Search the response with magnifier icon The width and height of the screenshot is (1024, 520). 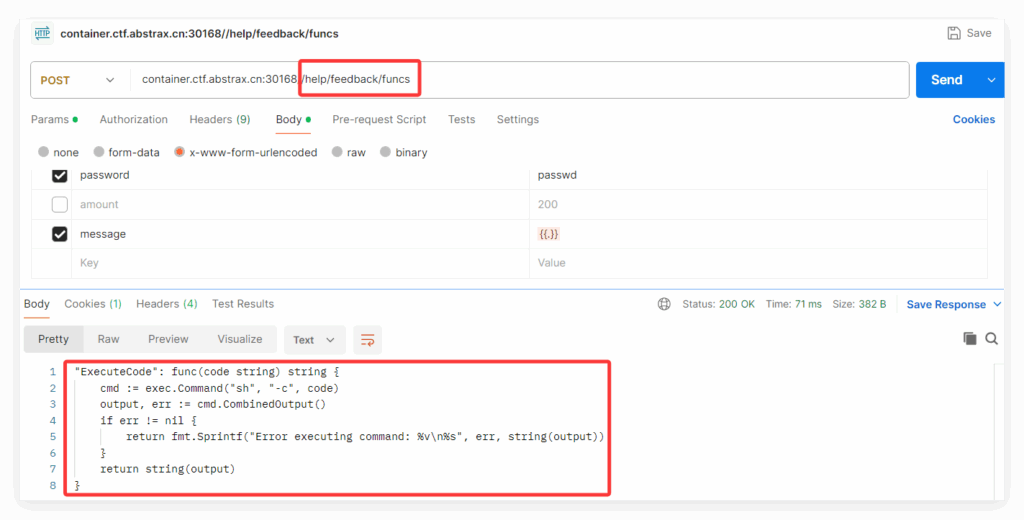[991, 339]
